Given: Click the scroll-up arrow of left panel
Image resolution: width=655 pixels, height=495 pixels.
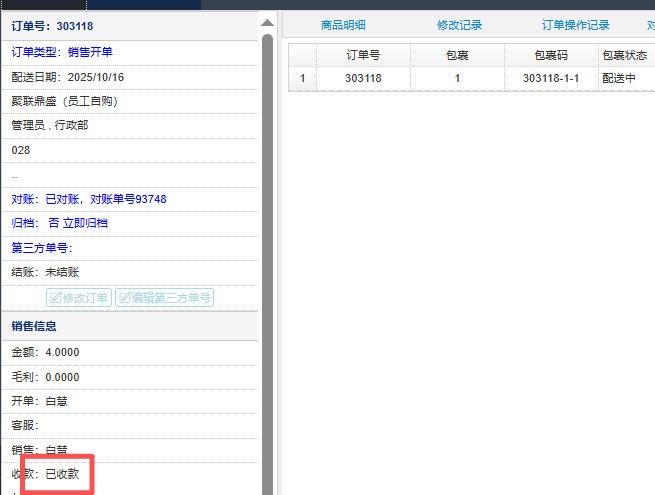Looking at the screenshot, I should click(266, 22).
